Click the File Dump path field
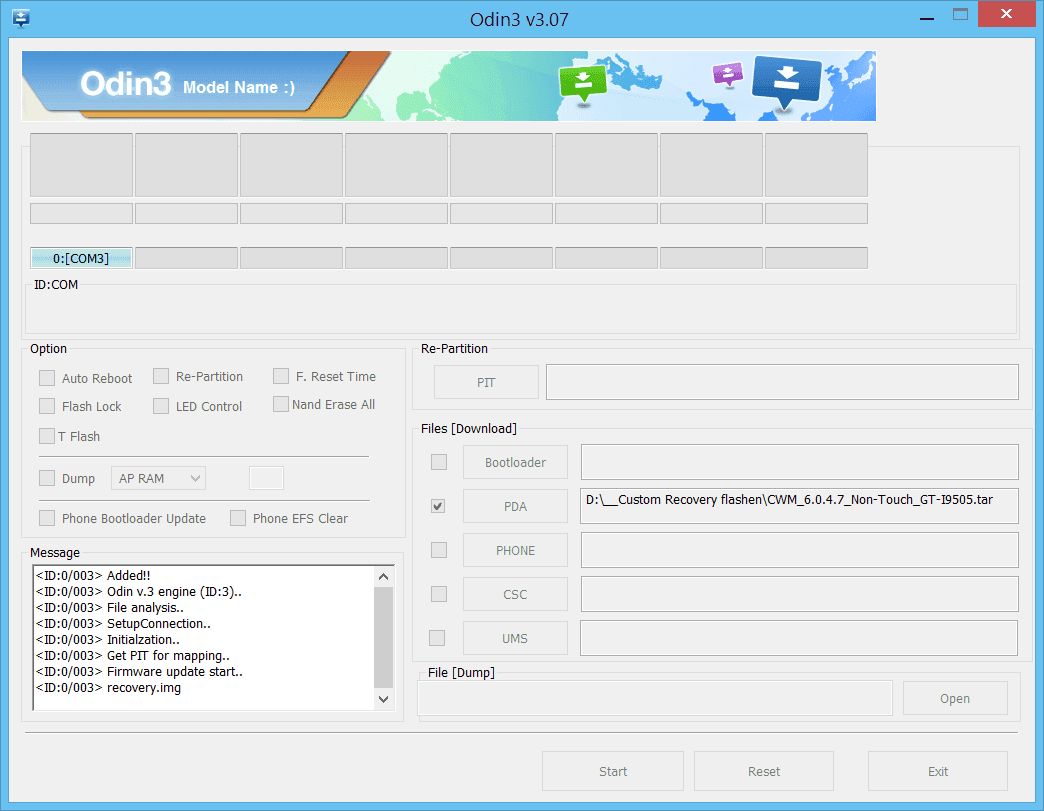This screenshot has width=1044, height=811. coord(654,698)
